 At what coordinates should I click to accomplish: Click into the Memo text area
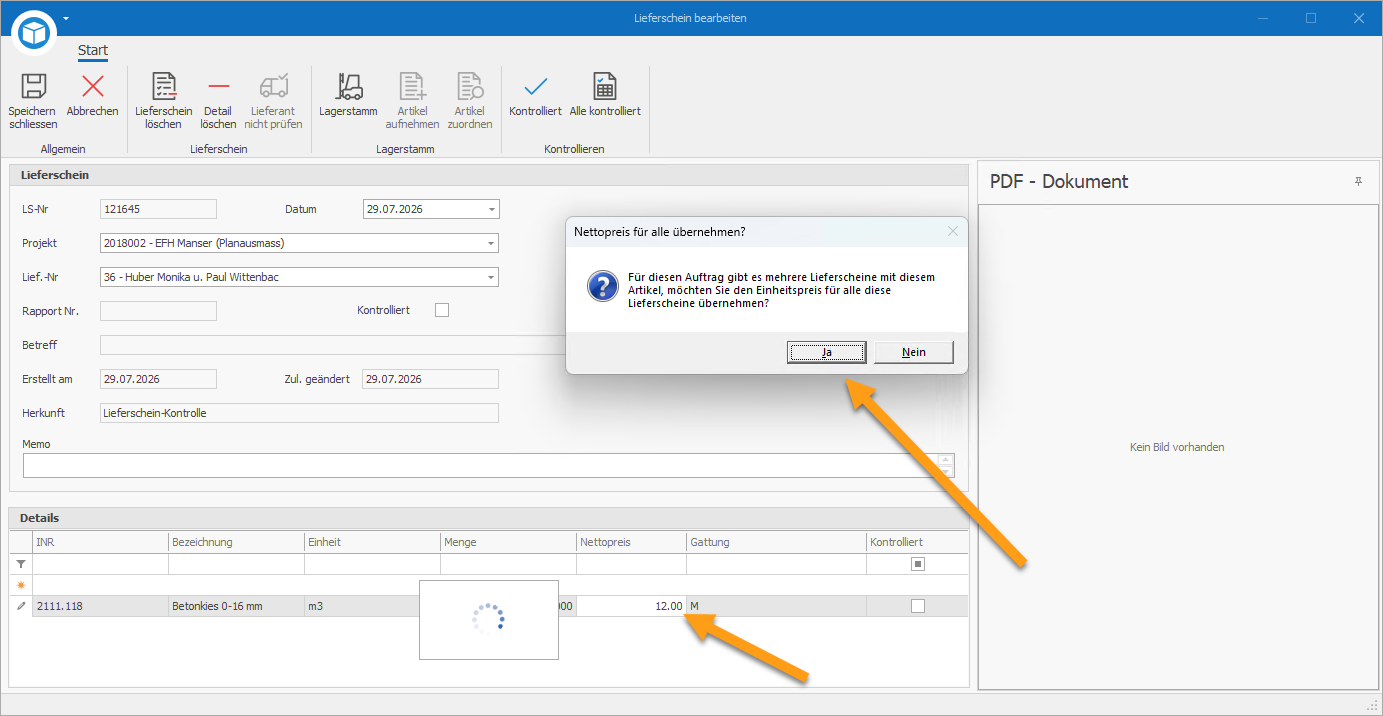481,465
